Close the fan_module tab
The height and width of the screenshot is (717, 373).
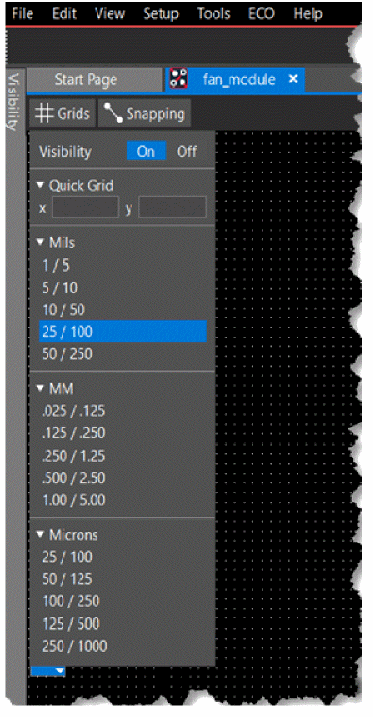(293, 79)
